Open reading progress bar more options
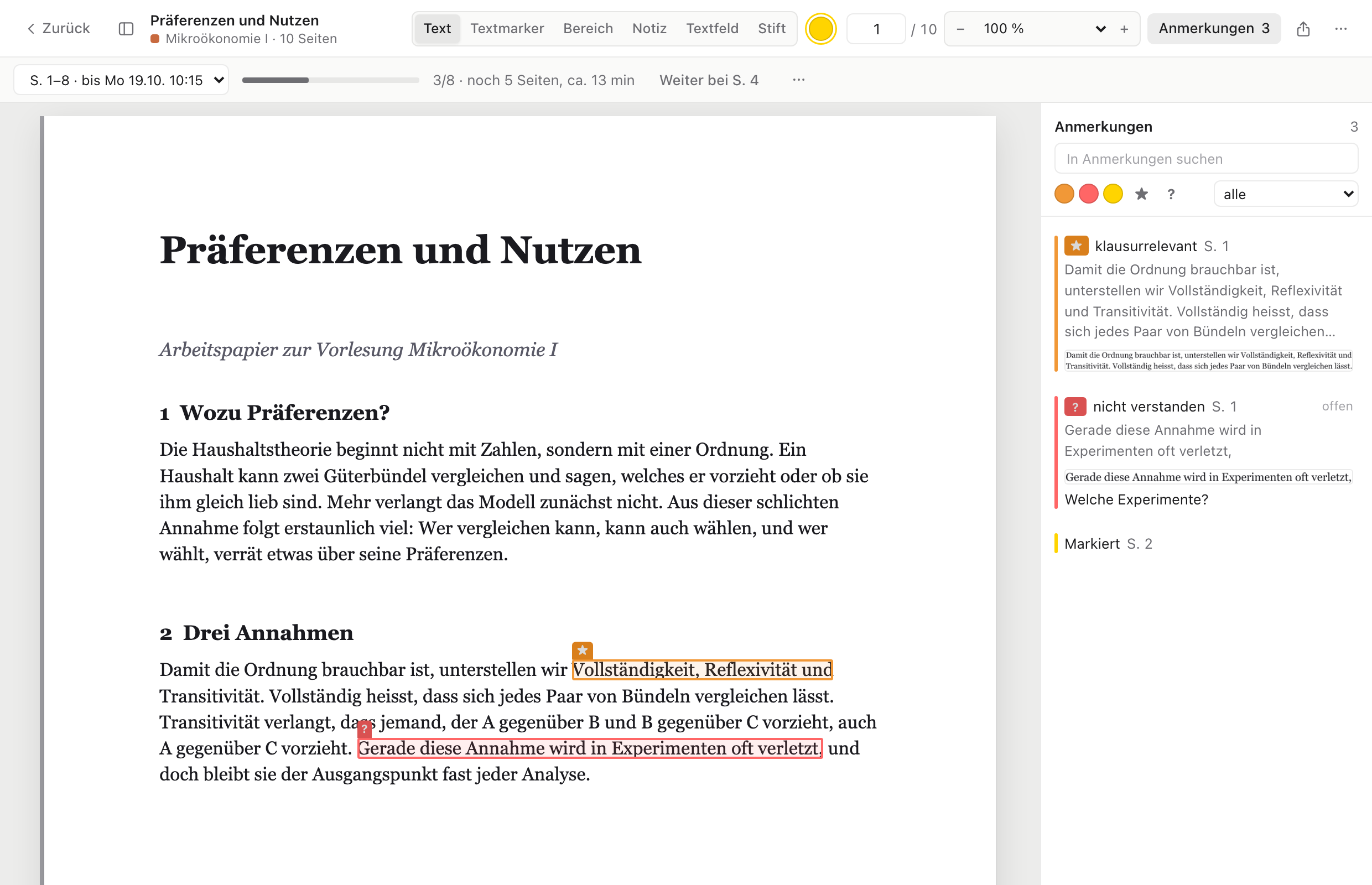Image resolution: width=1372 pixels, height=885 pixels. [798, 80]
